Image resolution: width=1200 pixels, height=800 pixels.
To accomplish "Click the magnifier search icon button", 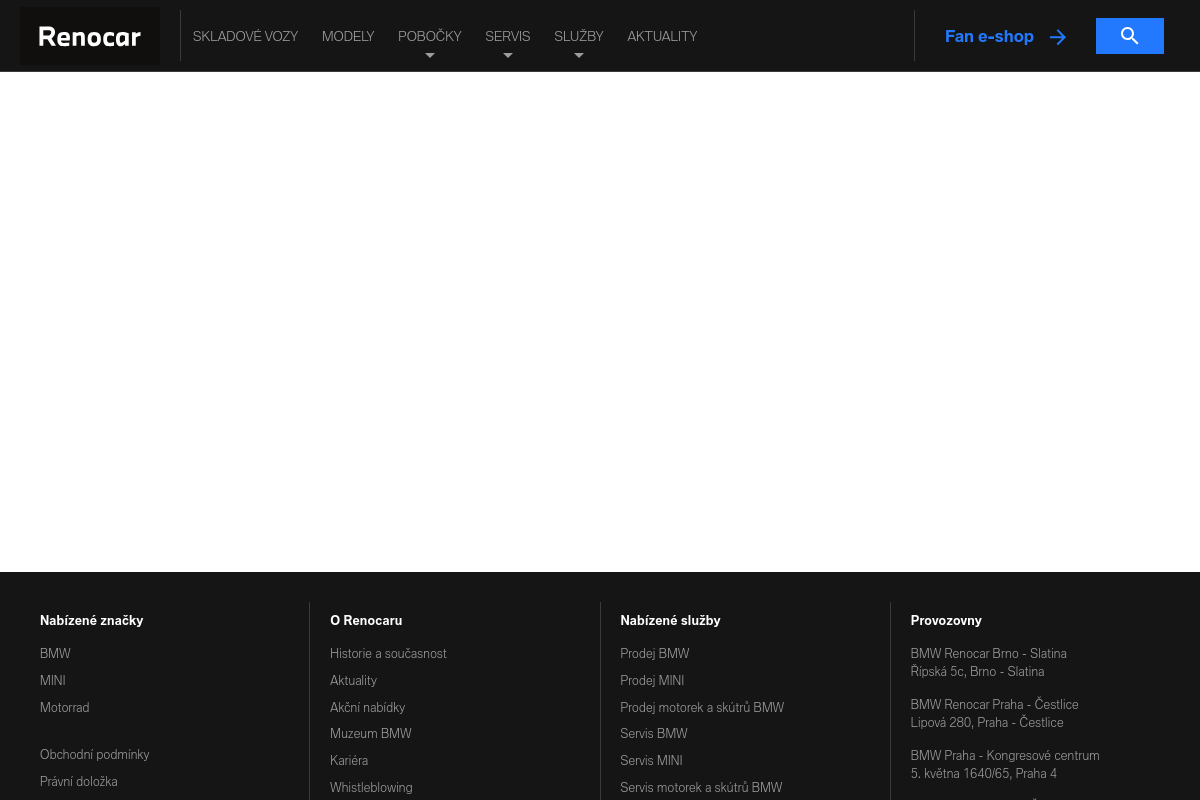I will click(x=1129, y=36).
